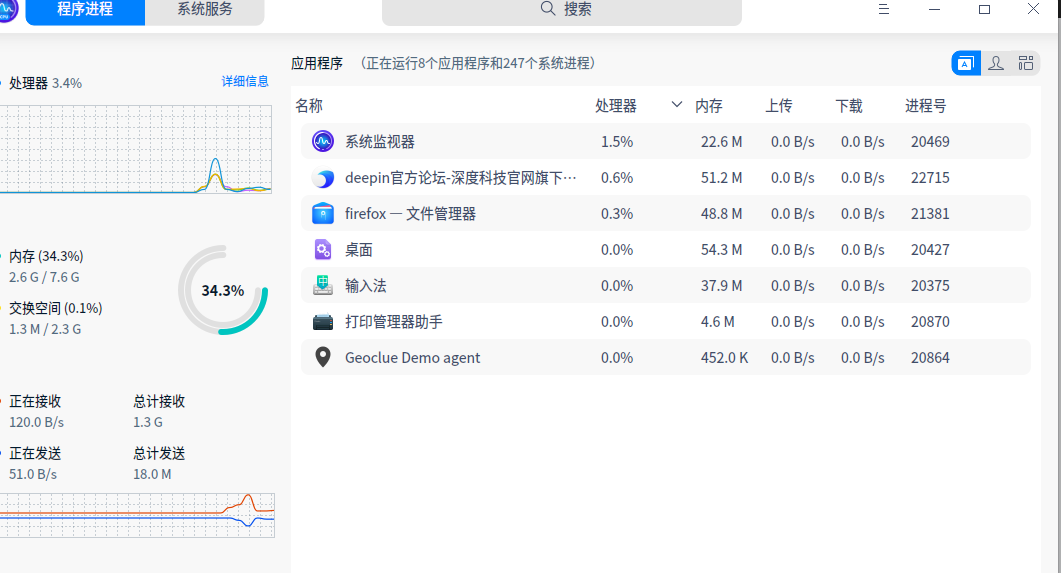Viewport: 1061px width, 573px height.
Task: Show applications only view icon
Action: (966, 64)
